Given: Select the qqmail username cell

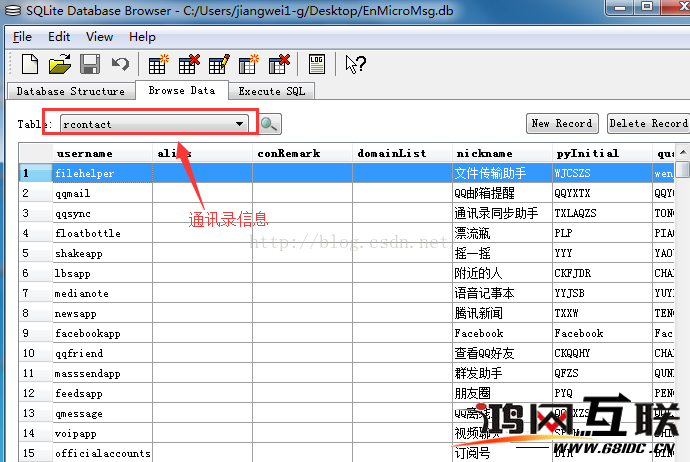Looking at the screenshot, I should [103, 193].
